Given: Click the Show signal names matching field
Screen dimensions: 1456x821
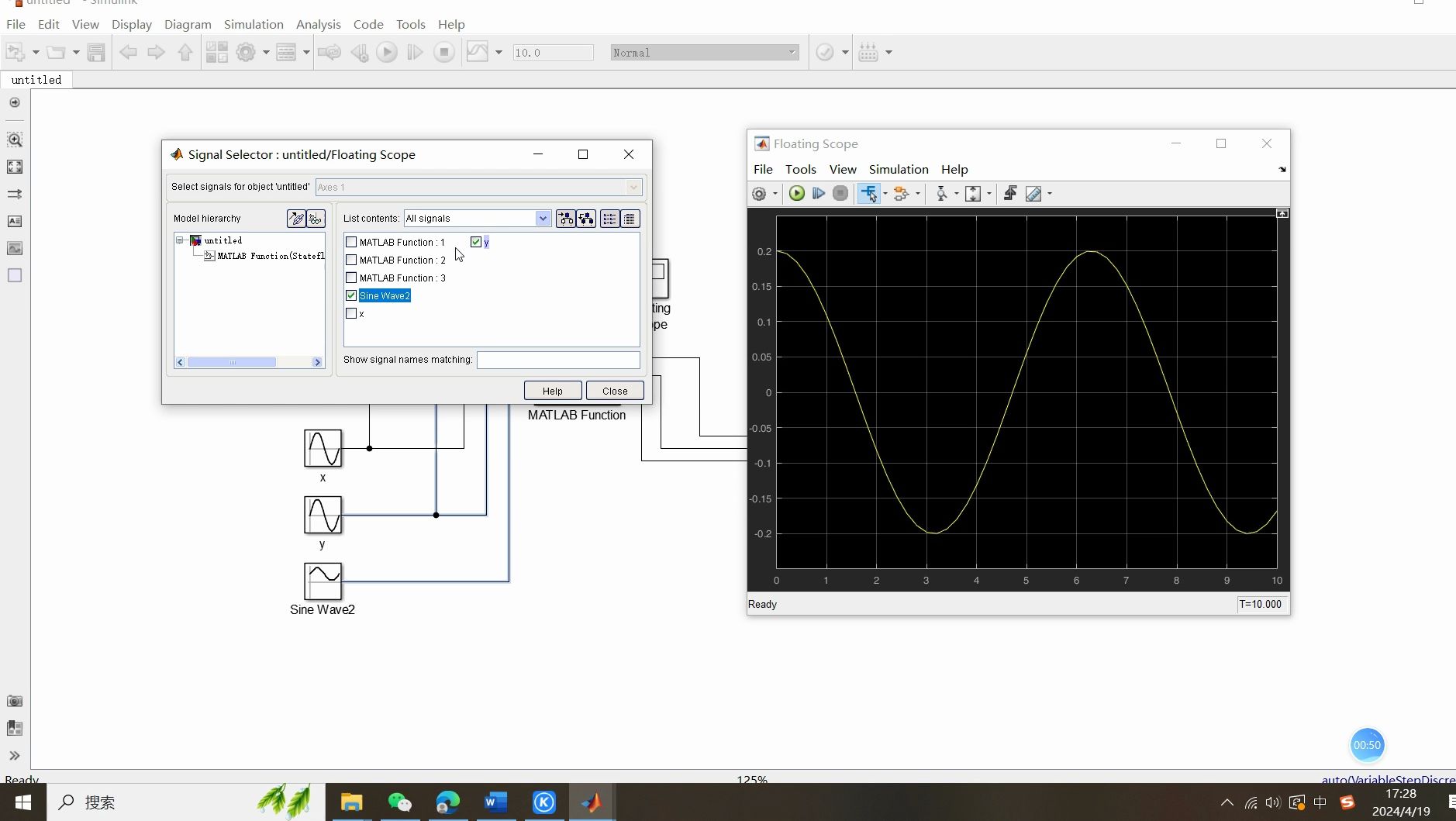Looking at the screenshot, I should pyautogui.click(x=557, y=360).
